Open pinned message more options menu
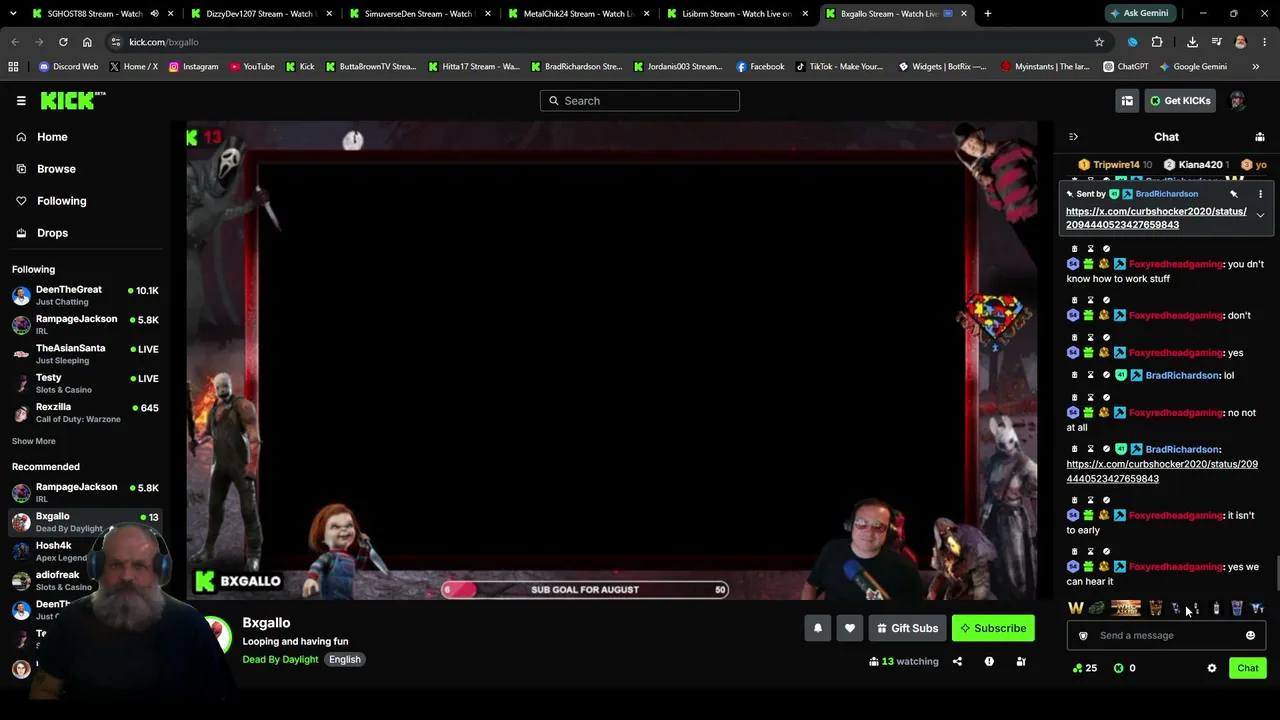Viewport: 1280px width, 720px height. 1260,194
